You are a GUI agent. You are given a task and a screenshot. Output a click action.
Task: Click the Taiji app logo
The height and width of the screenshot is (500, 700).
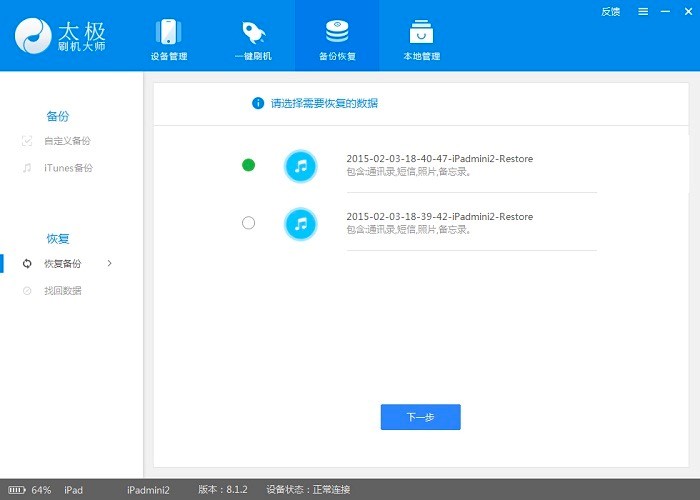[36, 36]
